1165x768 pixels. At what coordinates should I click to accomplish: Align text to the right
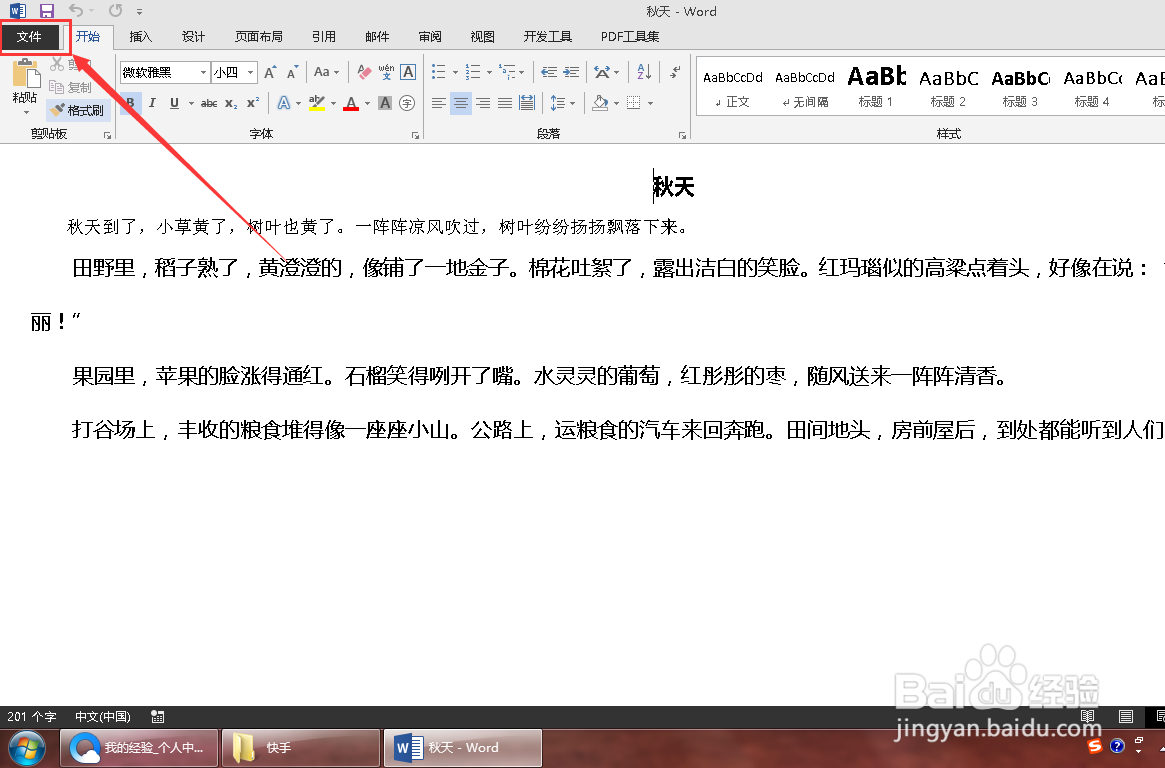483,103
